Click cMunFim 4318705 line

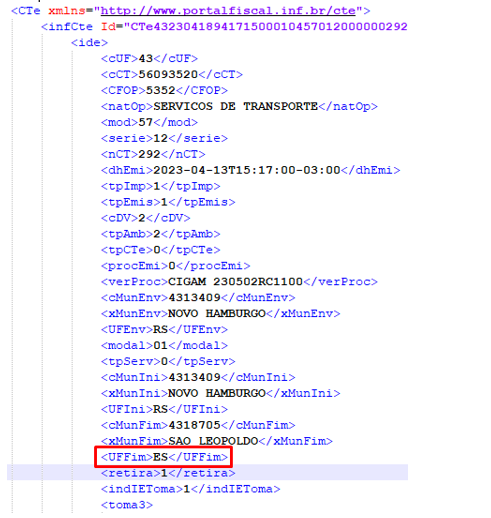tap(198, 425)
